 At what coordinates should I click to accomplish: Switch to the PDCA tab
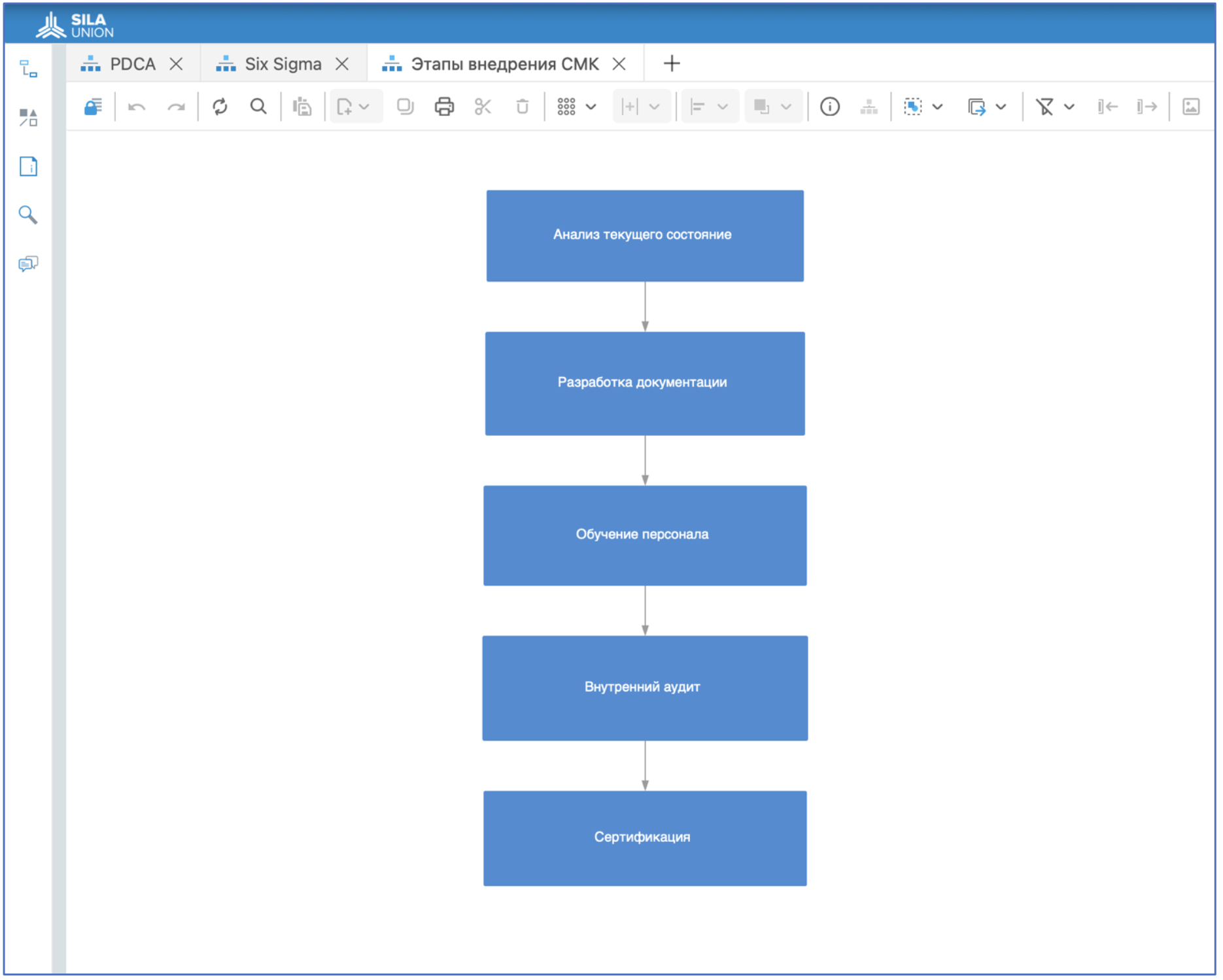(132, 64)
